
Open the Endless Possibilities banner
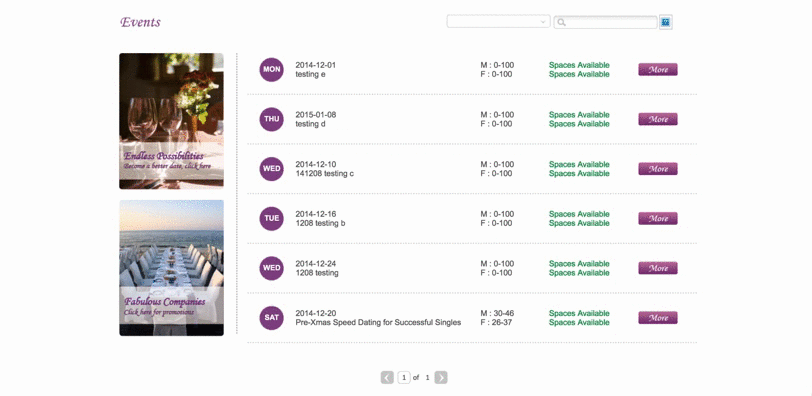[171, 121]
